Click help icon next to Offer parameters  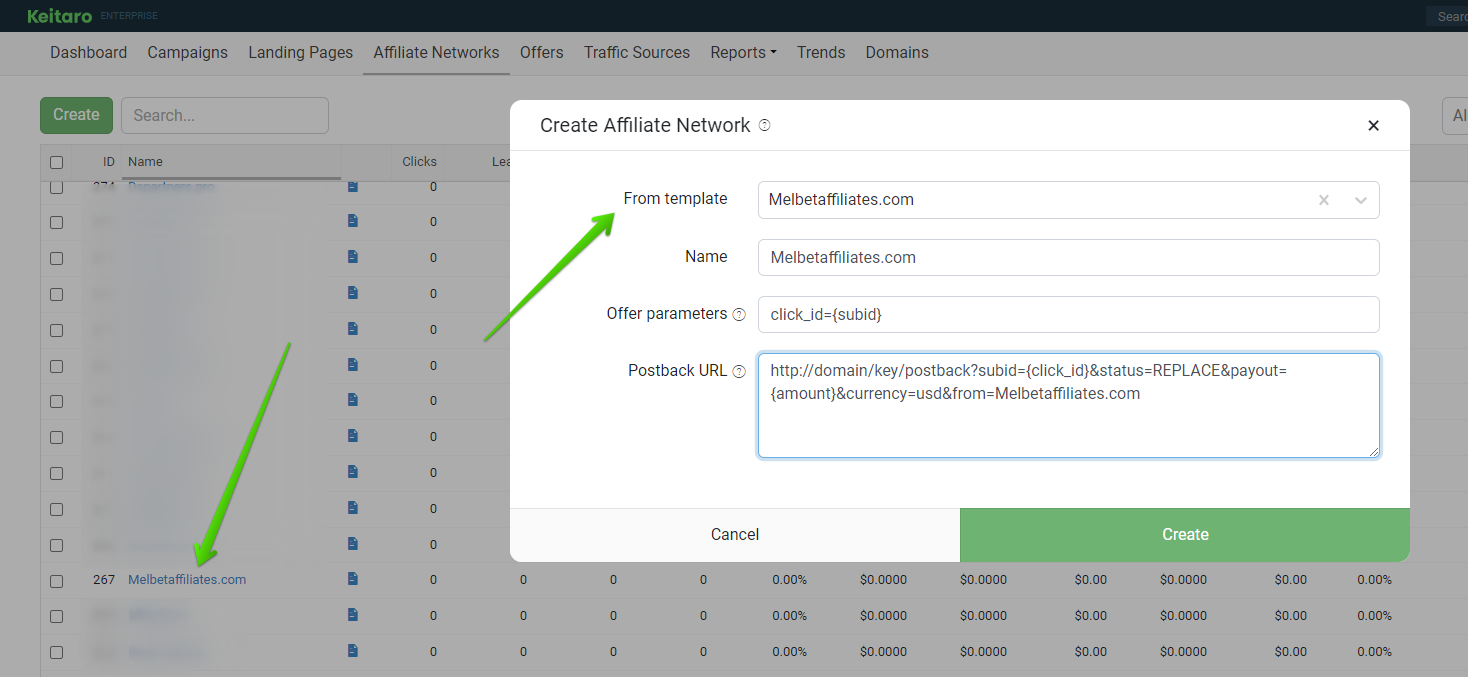click(x=739, y=314)
